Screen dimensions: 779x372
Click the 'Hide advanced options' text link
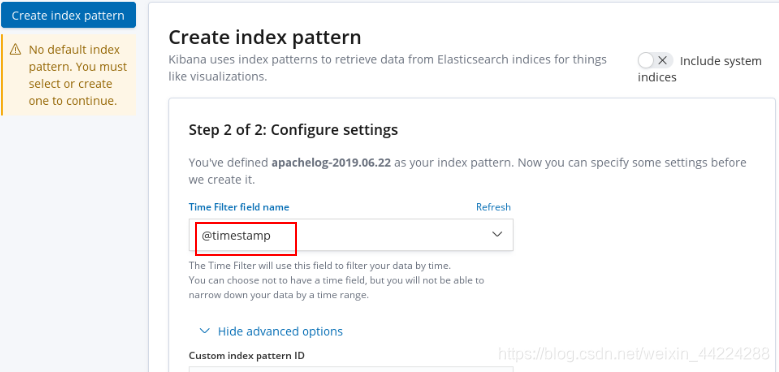280,331
